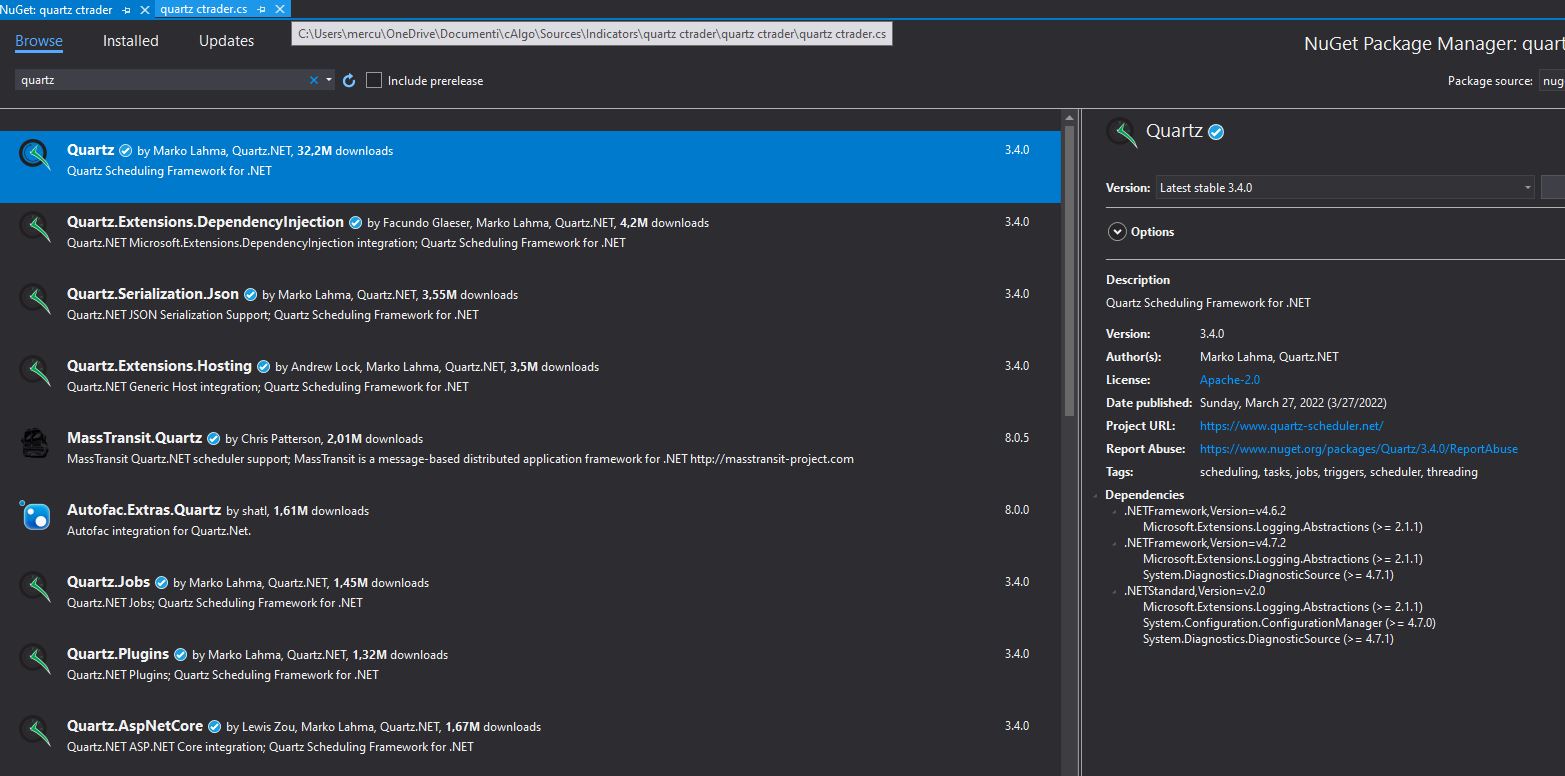1565x776 pixels.
Task: Select the Quartz.Extensions.DependencyInjection package name
Action: click(205, 222)
